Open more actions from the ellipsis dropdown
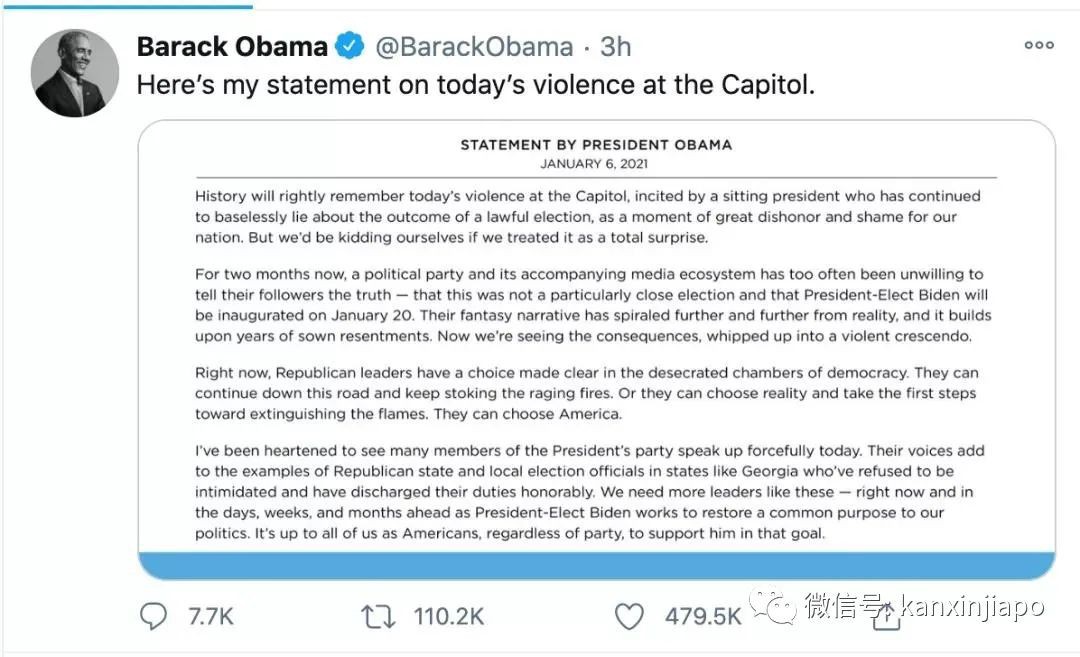 click(x=1038, y=45)
